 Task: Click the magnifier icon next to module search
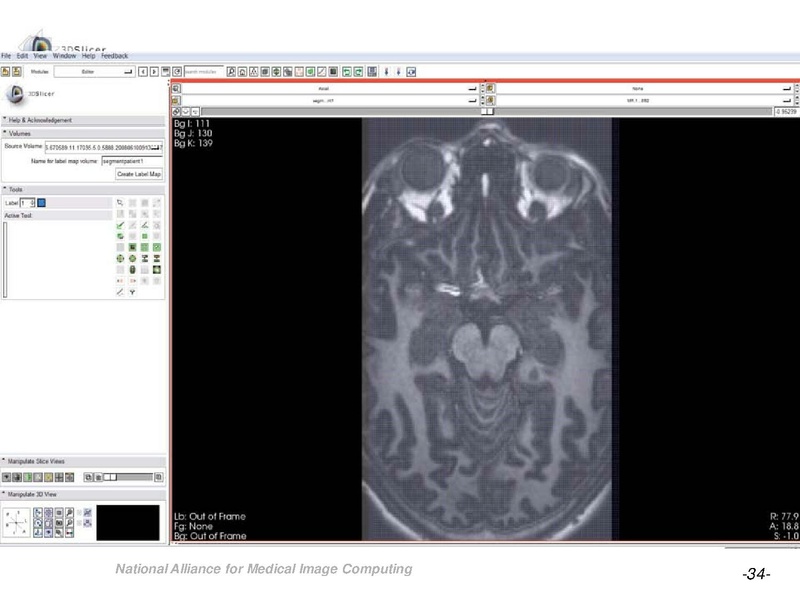(231, 72)
